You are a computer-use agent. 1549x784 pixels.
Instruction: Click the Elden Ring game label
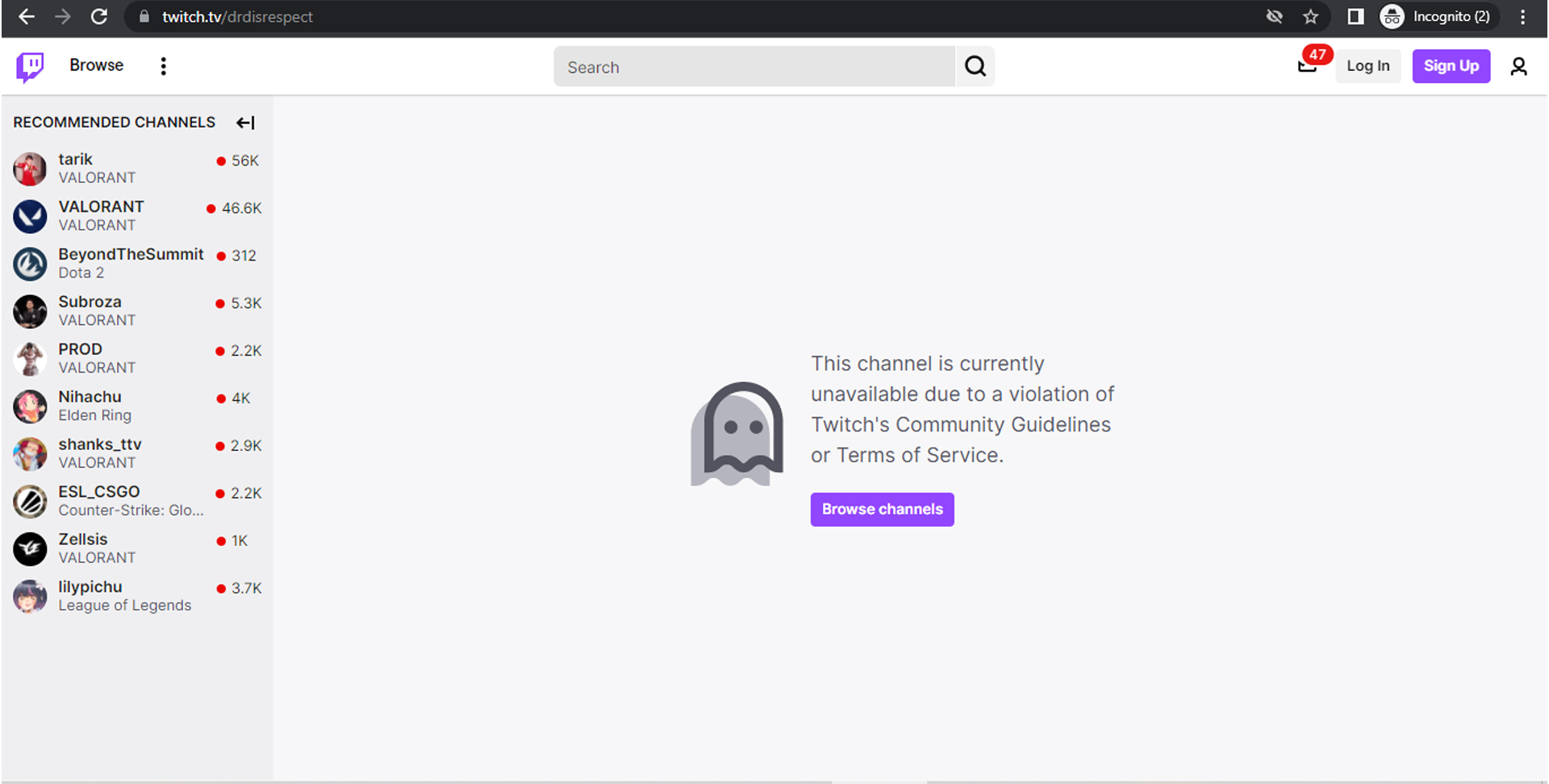94,415
